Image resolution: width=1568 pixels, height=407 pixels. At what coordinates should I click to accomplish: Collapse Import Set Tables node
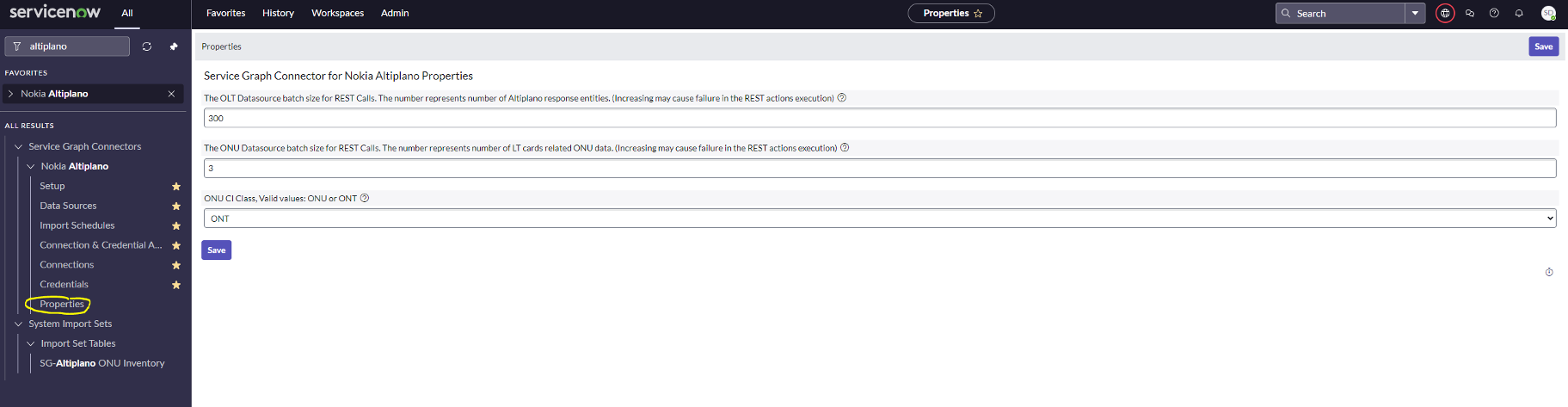point(31,344)
